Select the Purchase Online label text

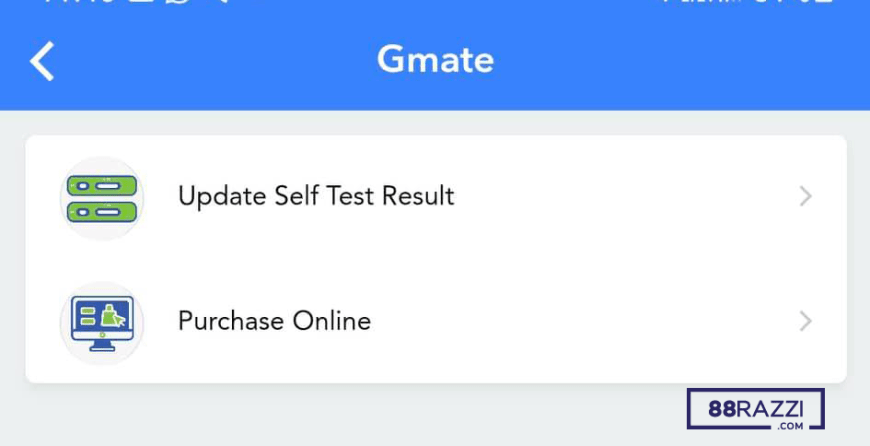coord(275,321)
